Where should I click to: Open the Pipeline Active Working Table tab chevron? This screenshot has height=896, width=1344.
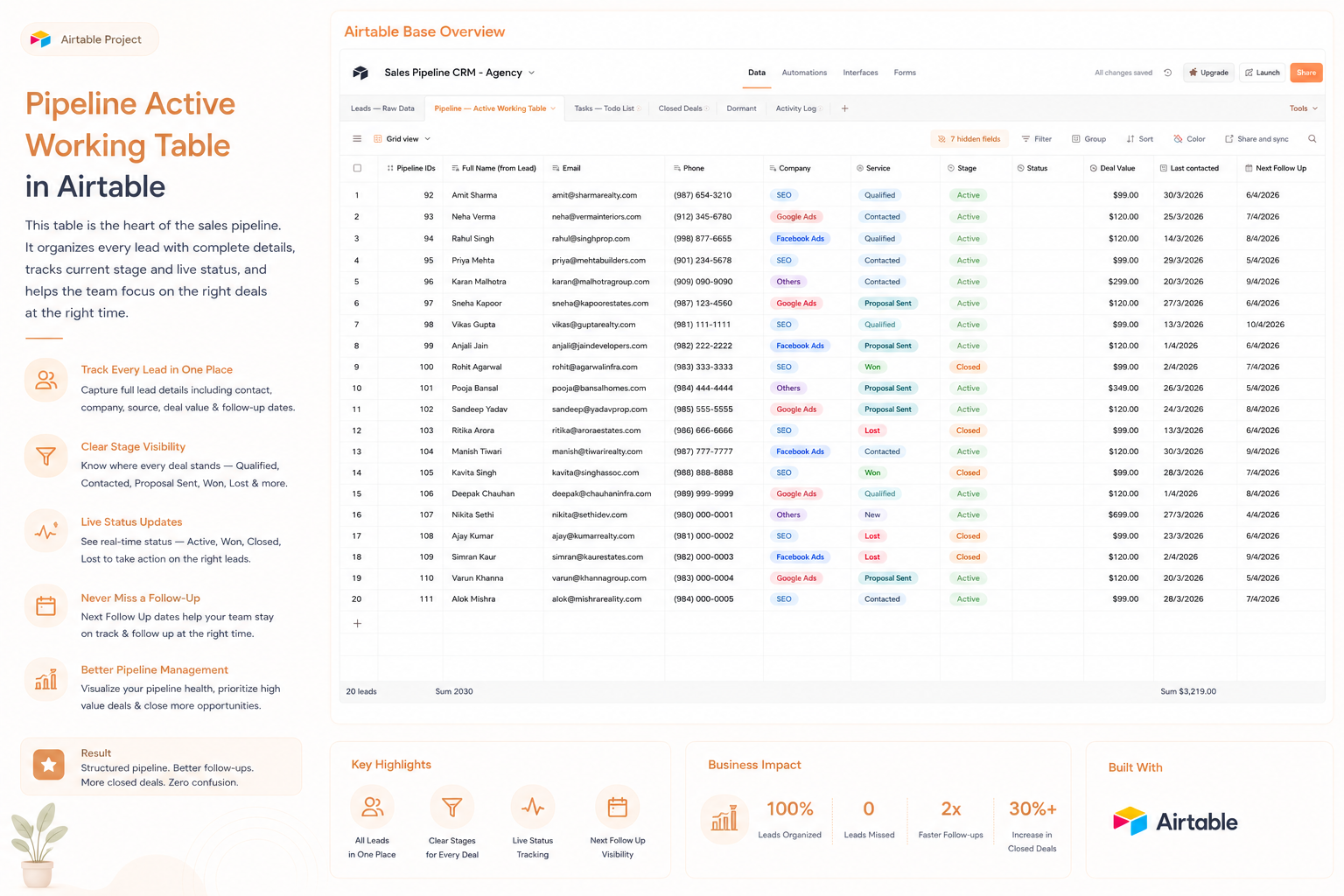click(553, 108)
